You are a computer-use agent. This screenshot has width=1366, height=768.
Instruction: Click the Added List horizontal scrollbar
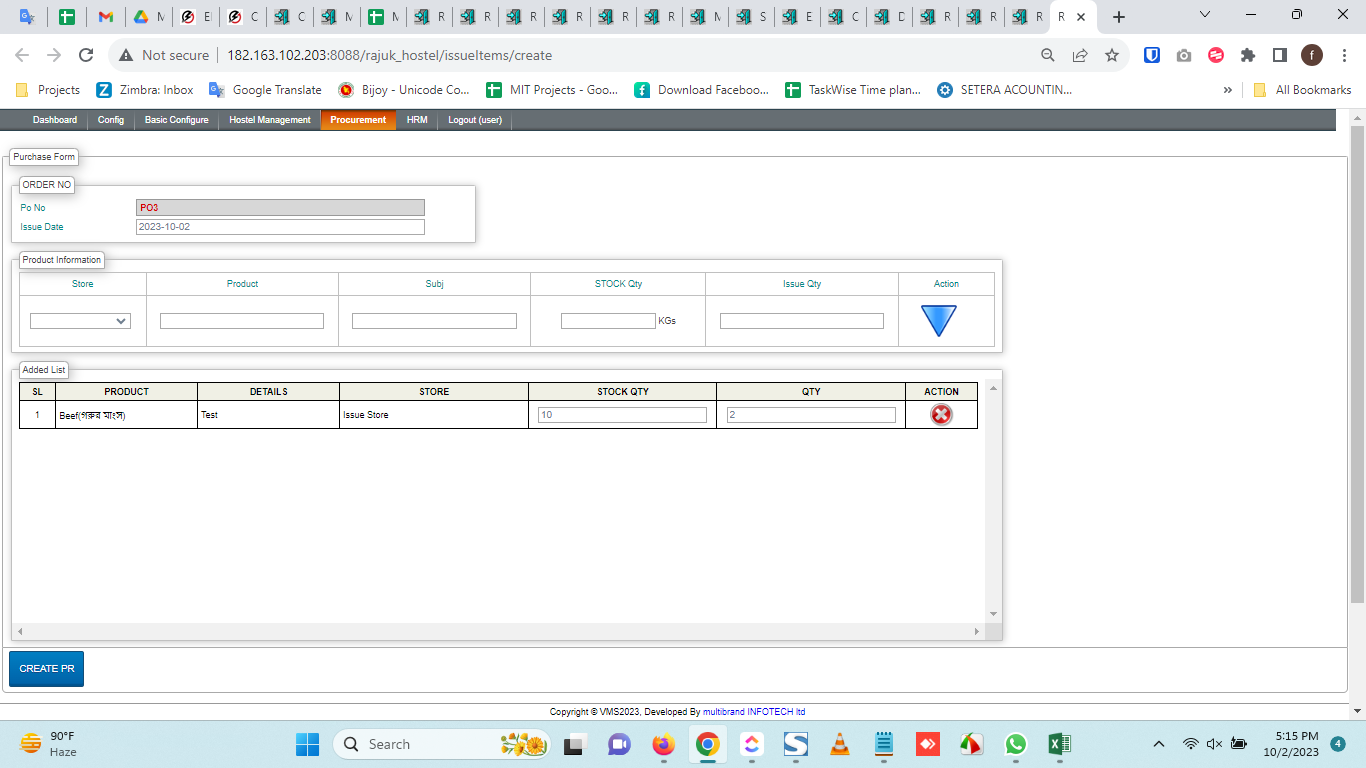(500, 632)
